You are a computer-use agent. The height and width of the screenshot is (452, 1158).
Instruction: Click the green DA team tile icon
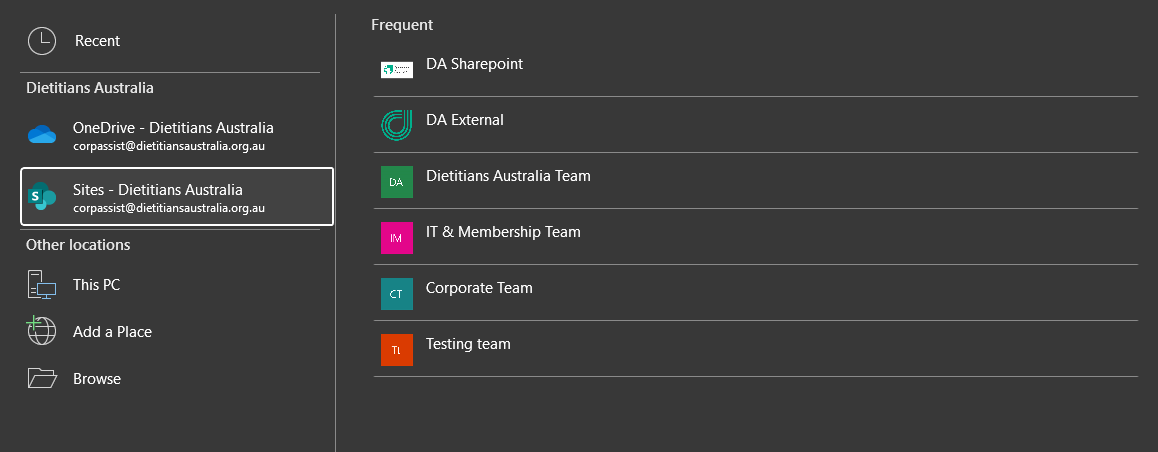396,182
